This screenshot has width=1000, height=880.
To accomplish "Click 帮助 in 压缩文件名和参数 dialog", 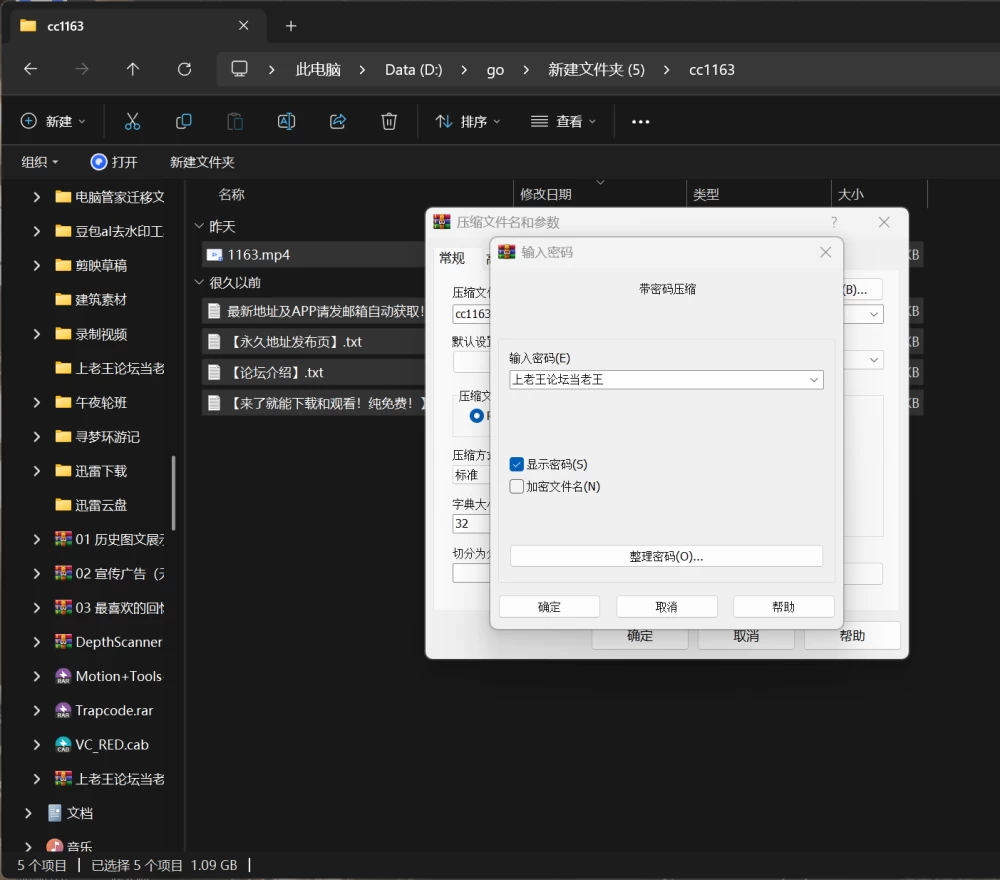I will [852, 636].
